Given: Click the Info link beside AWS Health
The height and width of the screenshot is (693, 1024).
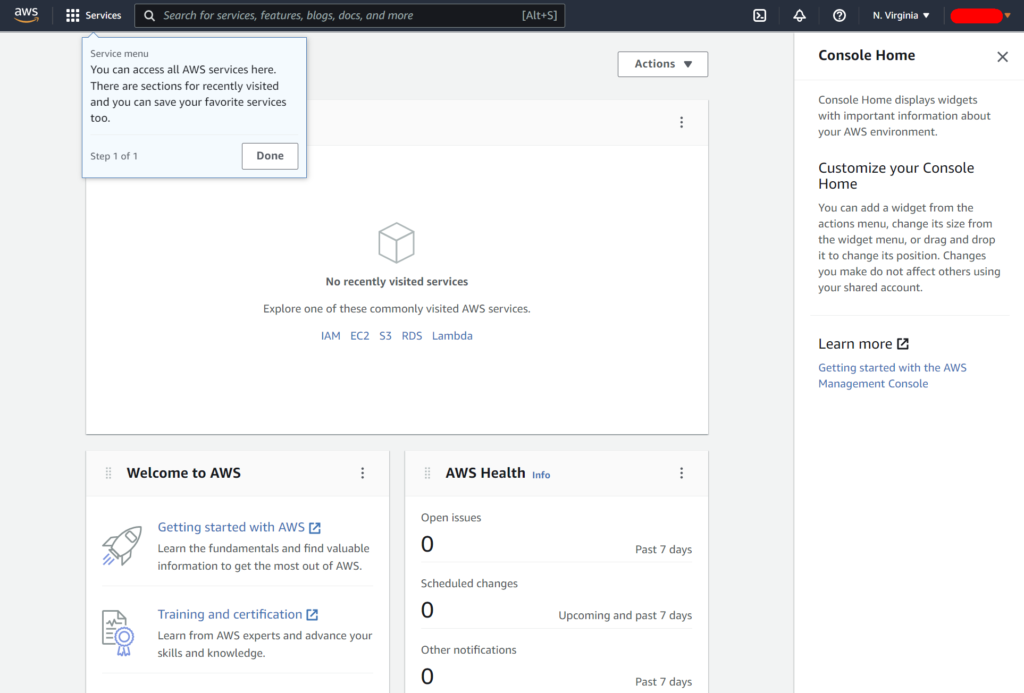Looking at the screenshot, I should click(541, 475).
